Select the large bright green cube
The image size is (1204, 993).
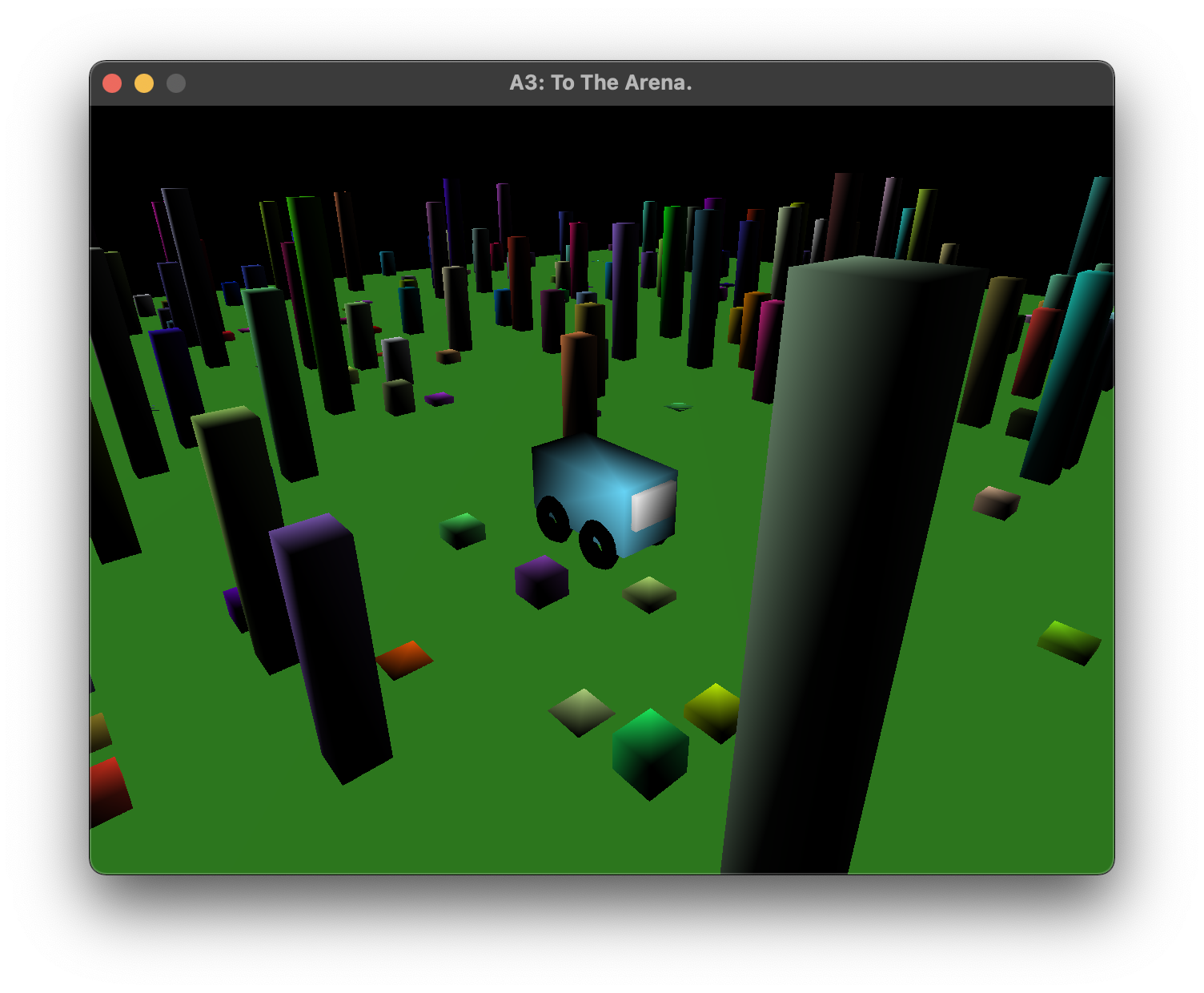tap(650, 754)
